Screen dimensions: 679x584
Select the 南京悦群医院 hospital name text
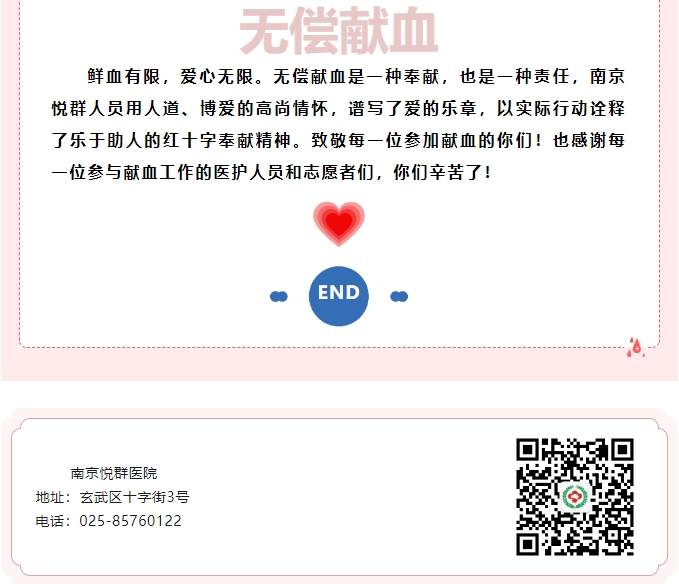pos(114,473)
